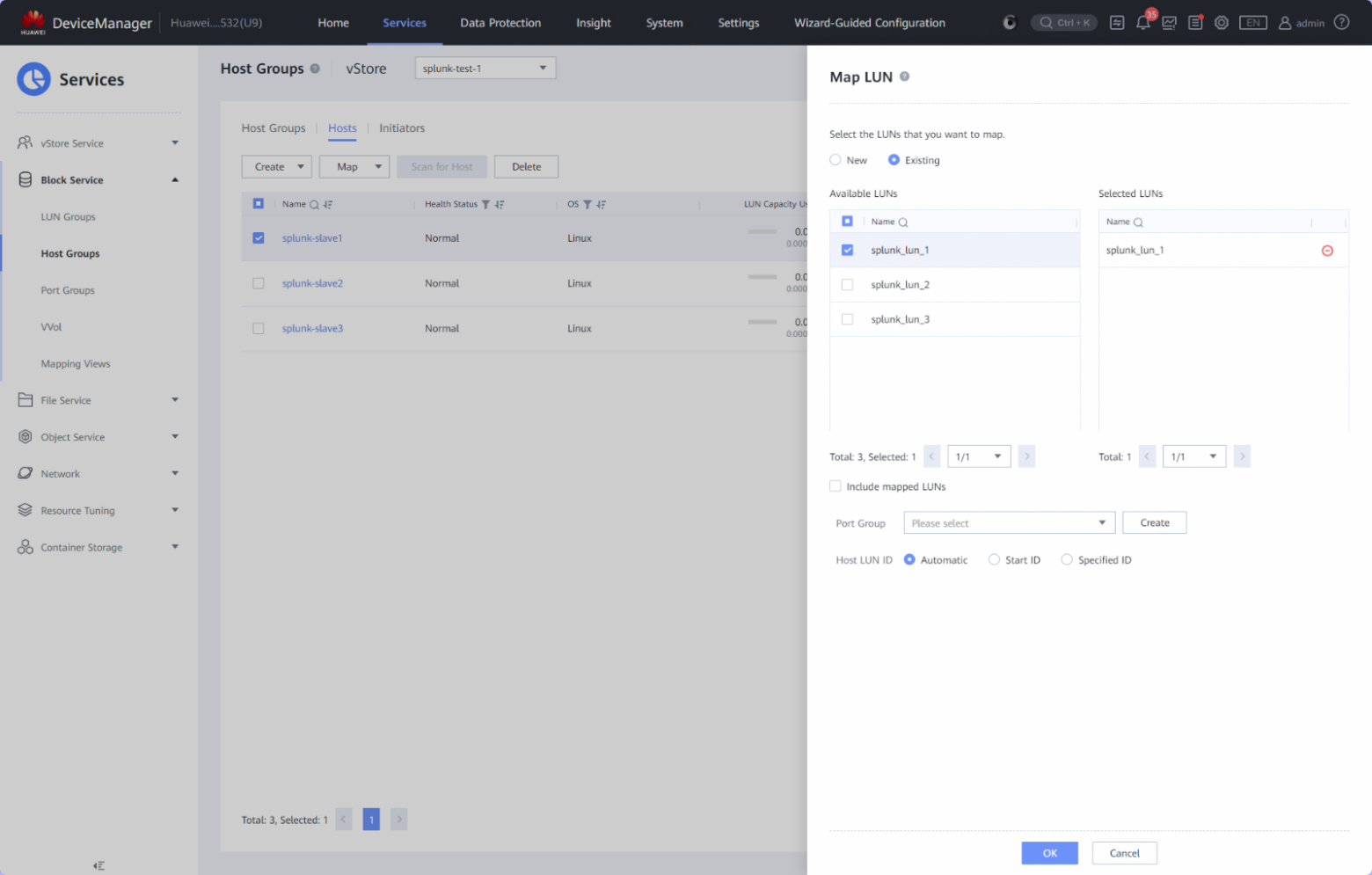Open the task list icon with red dot

(x=1195, y=23)
